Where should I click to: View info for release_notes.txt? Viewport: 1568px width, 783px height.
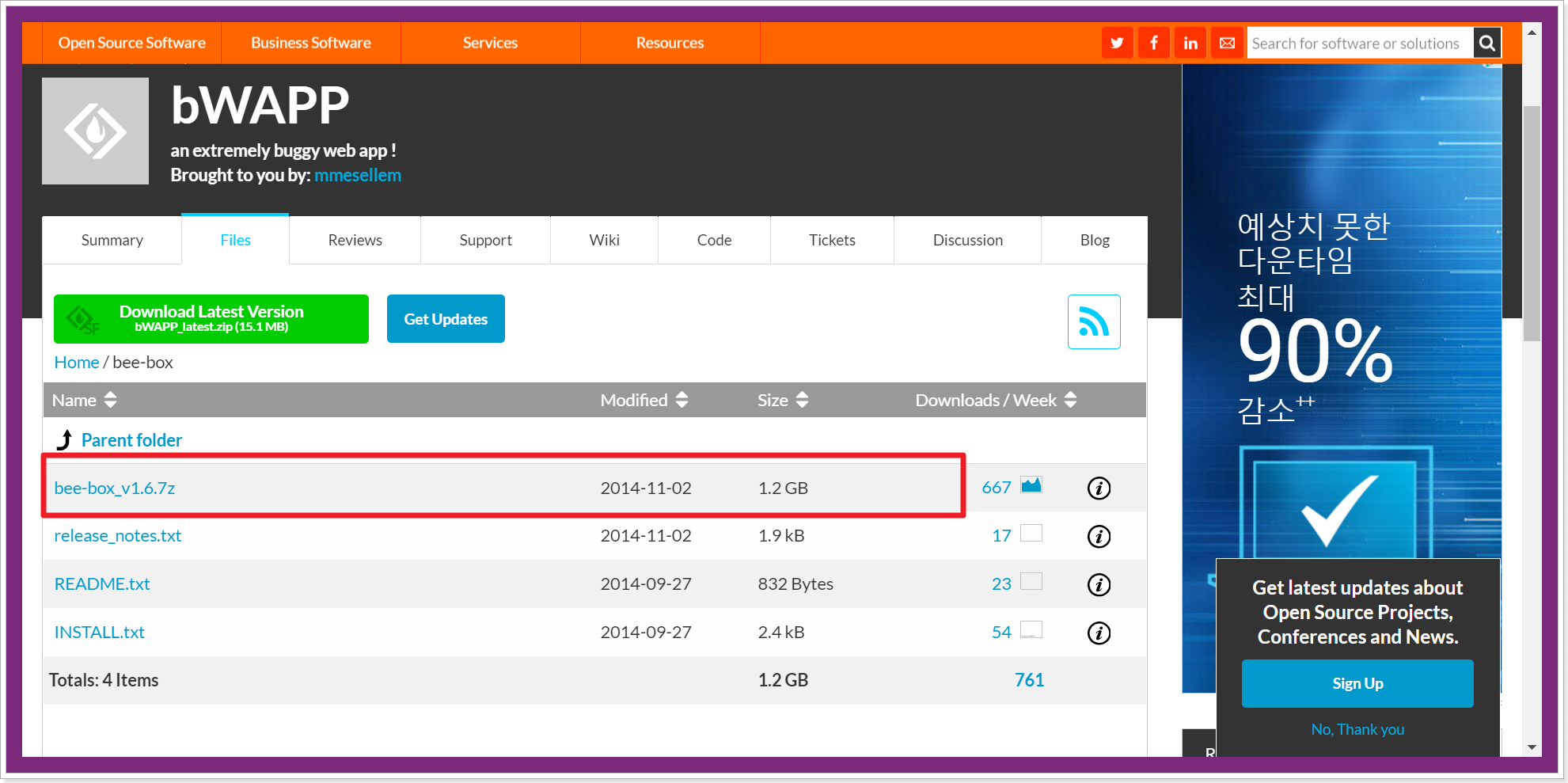click(1099, 537)
